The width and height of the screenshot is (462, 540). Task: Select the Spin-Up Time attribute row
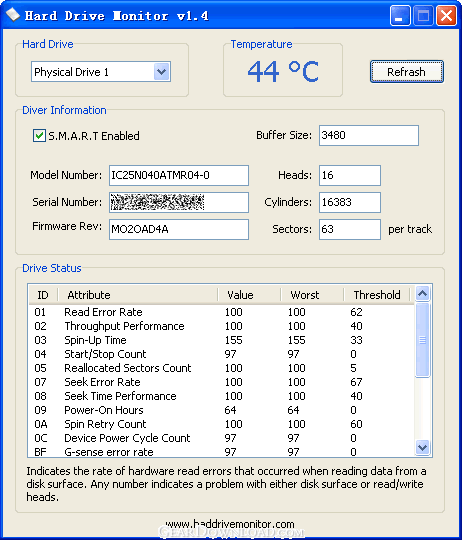221,340
